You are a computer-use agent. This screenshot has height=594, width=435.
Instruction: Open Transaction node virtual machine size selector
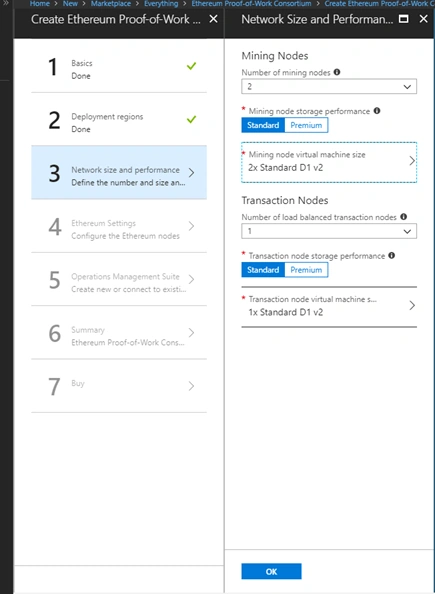[329, 307]
